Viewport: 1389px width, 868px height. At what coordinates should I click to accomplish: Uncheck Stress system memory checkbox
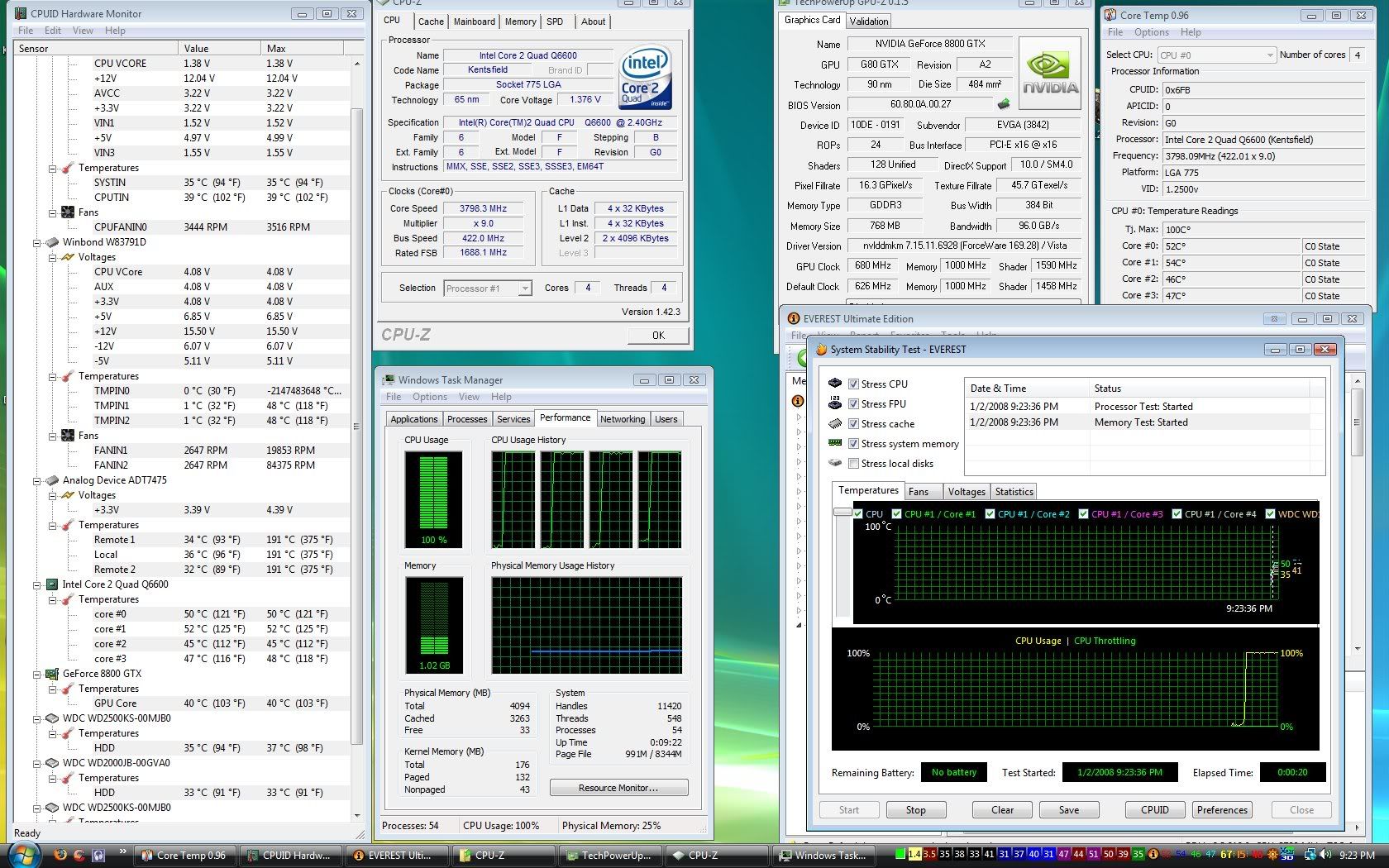point(853,444)
